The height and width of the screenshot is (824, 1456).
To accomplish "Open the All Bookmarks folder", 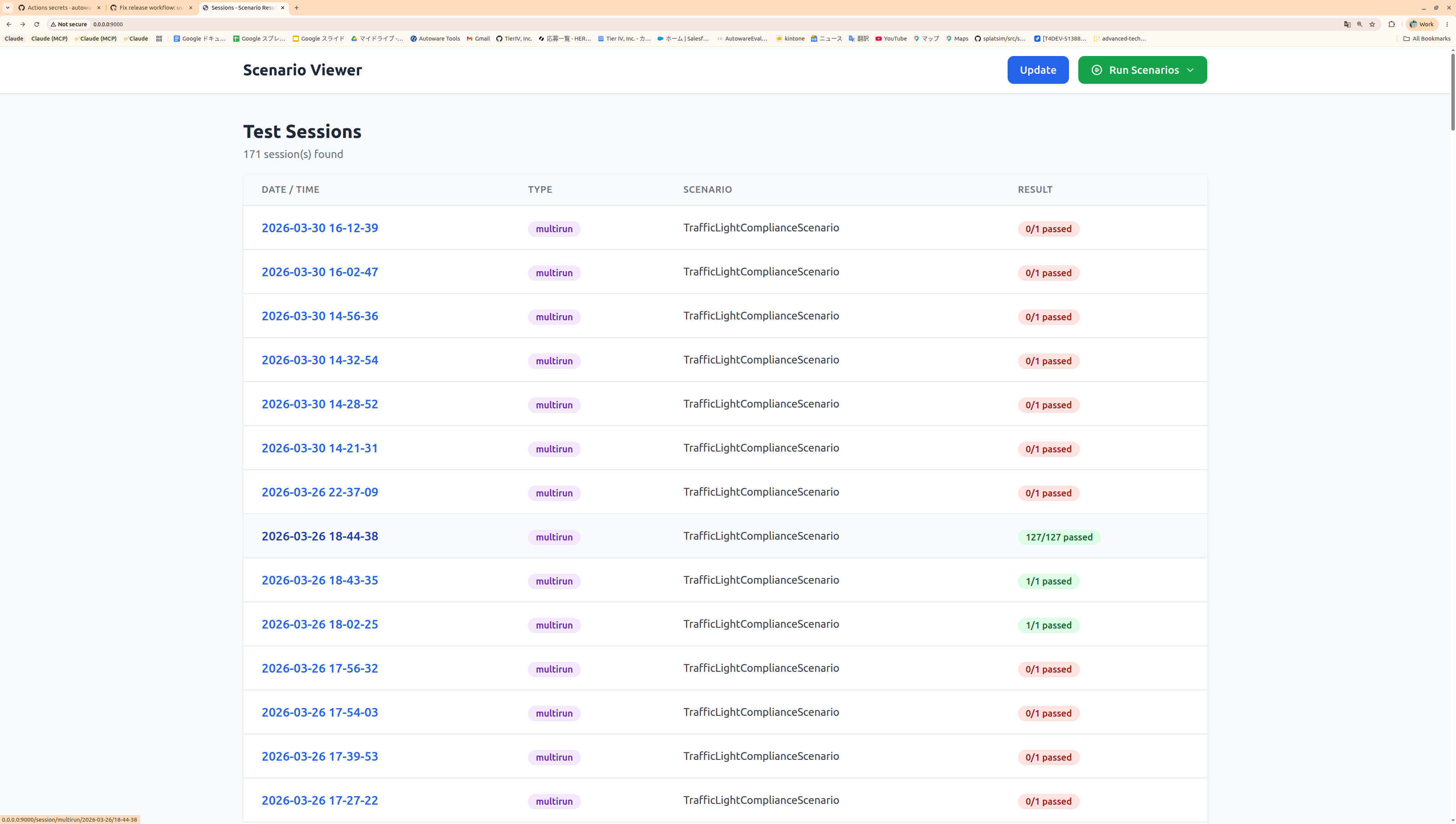I will (x=1427, y=39).
